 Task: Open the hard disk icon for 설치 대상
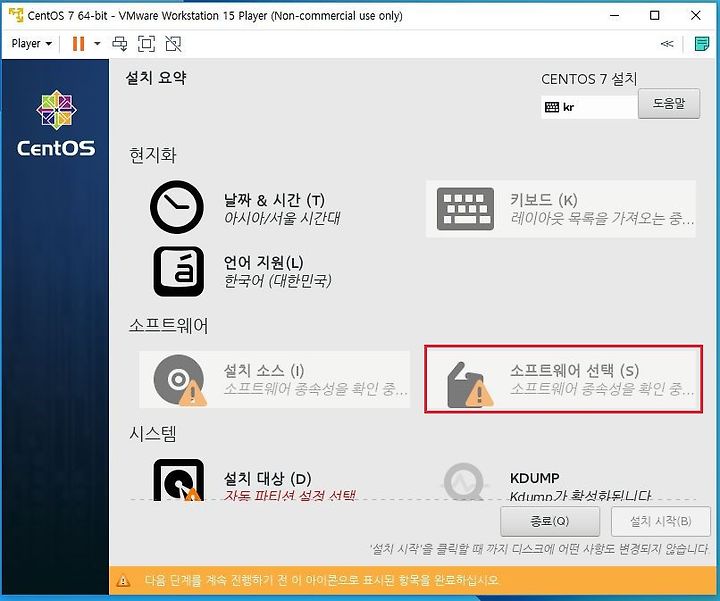(179, 480)
